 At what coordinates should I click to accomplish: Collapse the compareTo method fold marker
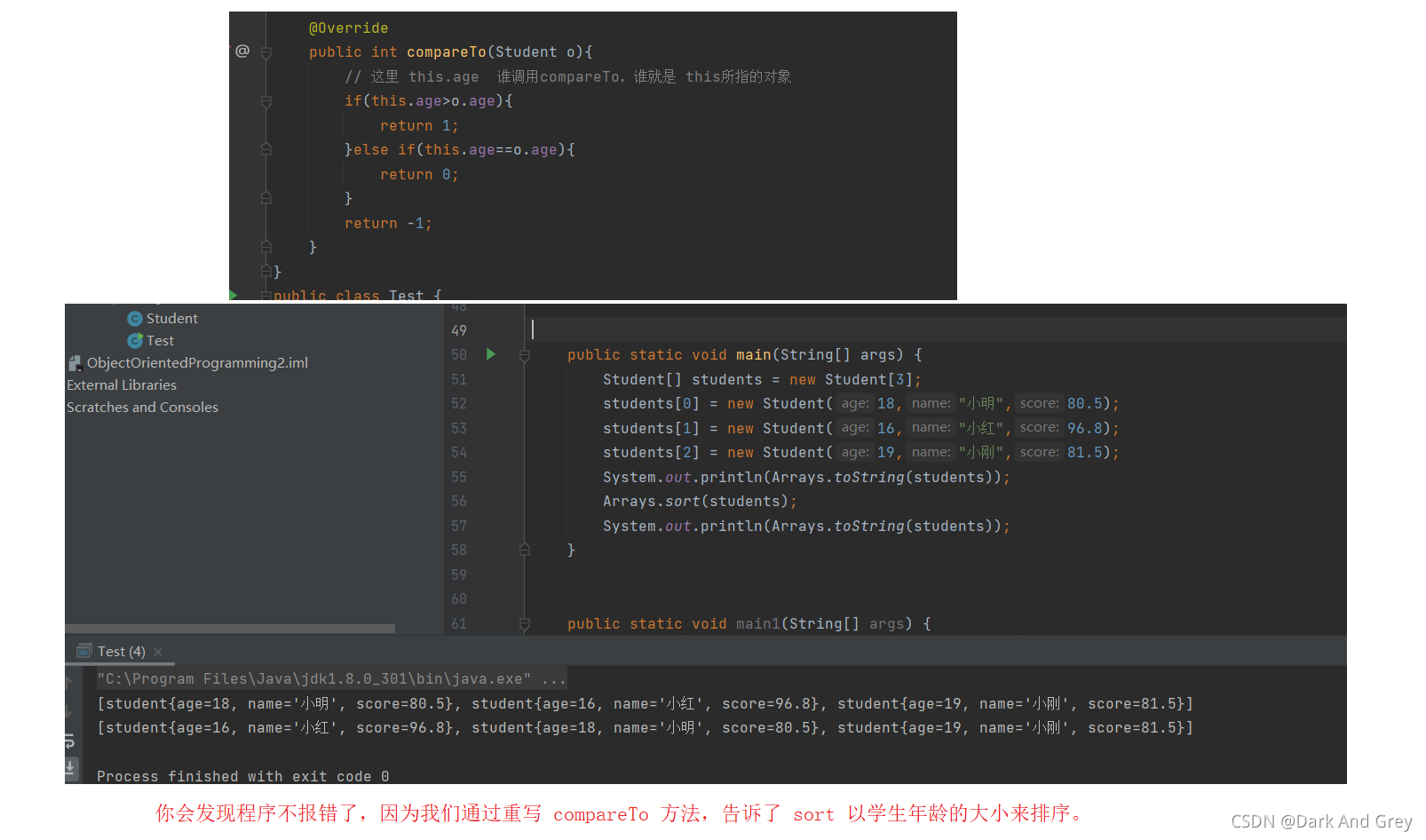tap(265, 53)
